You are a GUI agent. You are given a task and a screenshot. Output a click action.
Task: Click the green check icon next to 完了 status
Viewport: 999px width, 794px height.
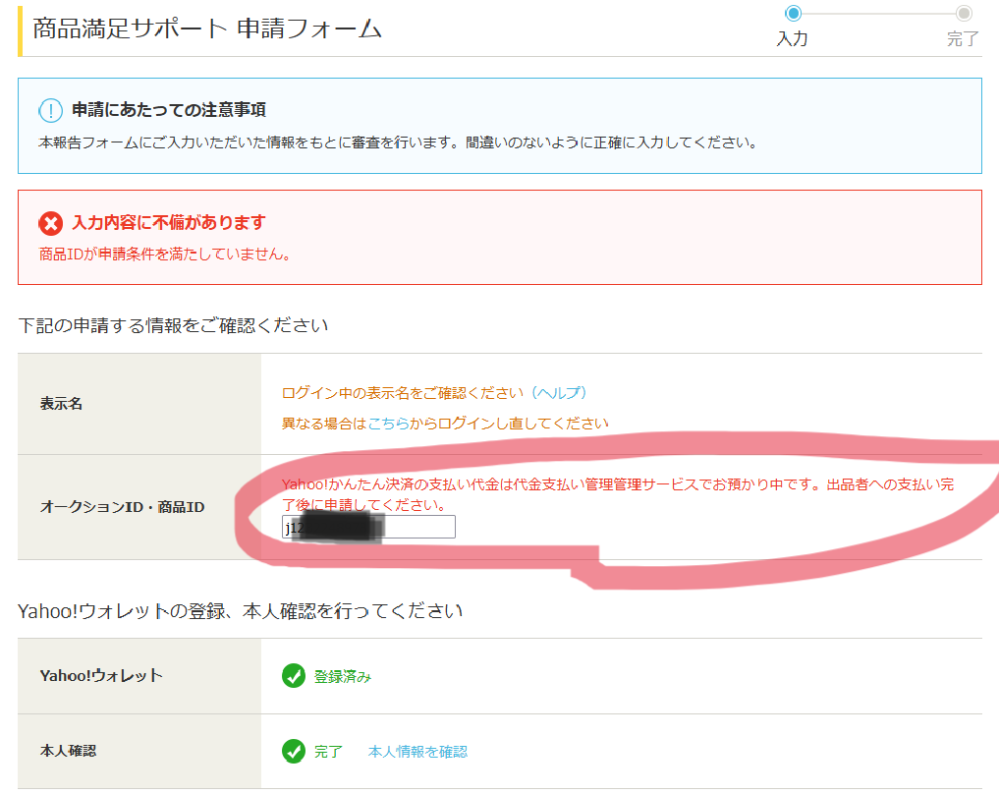pyautogui.click(x=293, y=751)
